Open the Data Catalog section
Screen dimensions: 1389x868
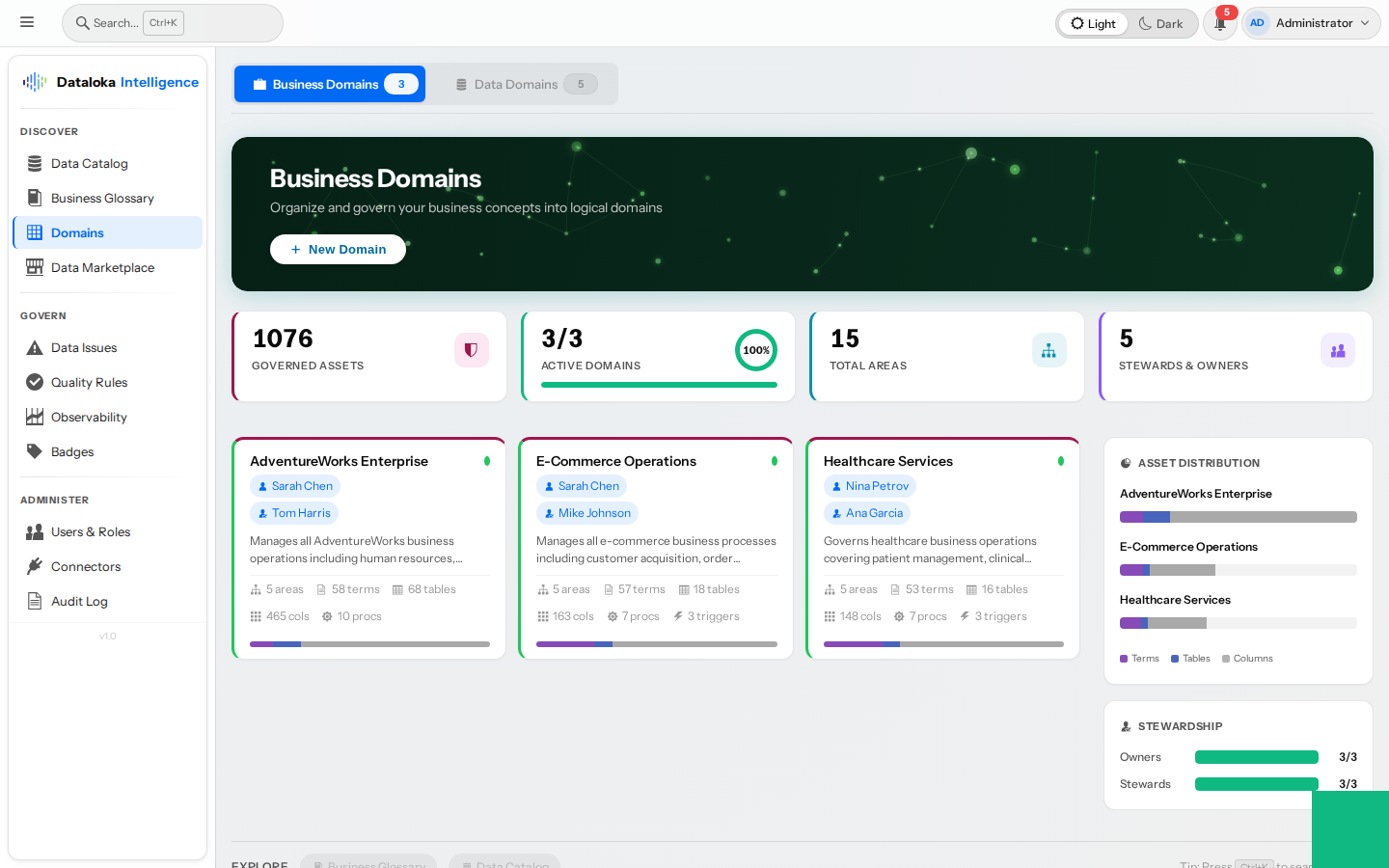click(x=91, y=163)
